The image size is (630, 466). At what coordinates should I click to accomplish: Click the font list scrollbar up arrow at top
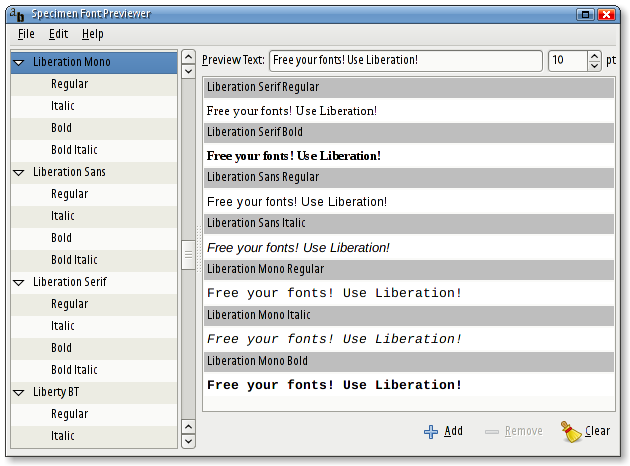coord(188,57)
